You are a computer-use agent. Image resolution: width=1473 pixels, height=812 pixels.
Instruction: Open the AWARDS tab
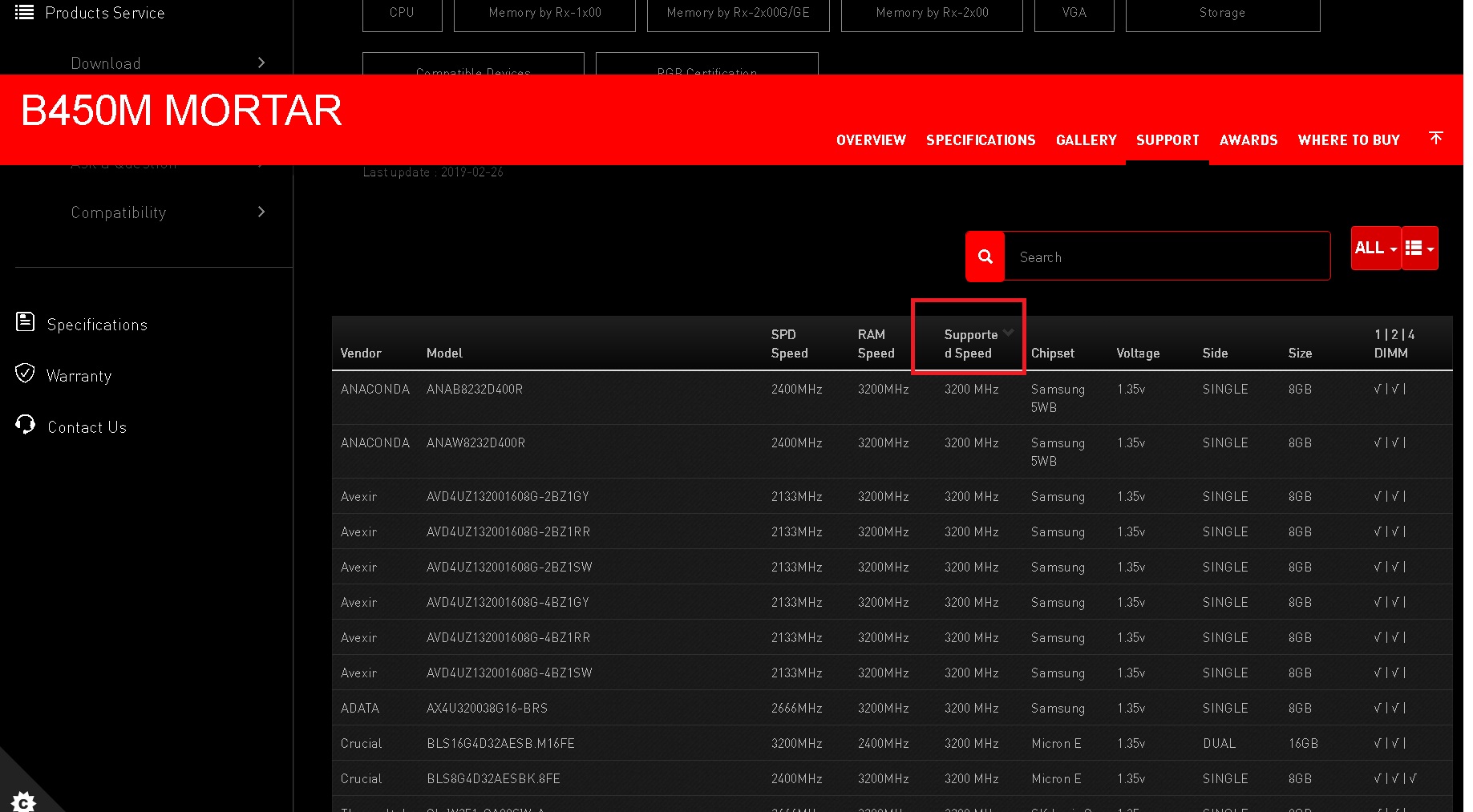pos(1248,140)
